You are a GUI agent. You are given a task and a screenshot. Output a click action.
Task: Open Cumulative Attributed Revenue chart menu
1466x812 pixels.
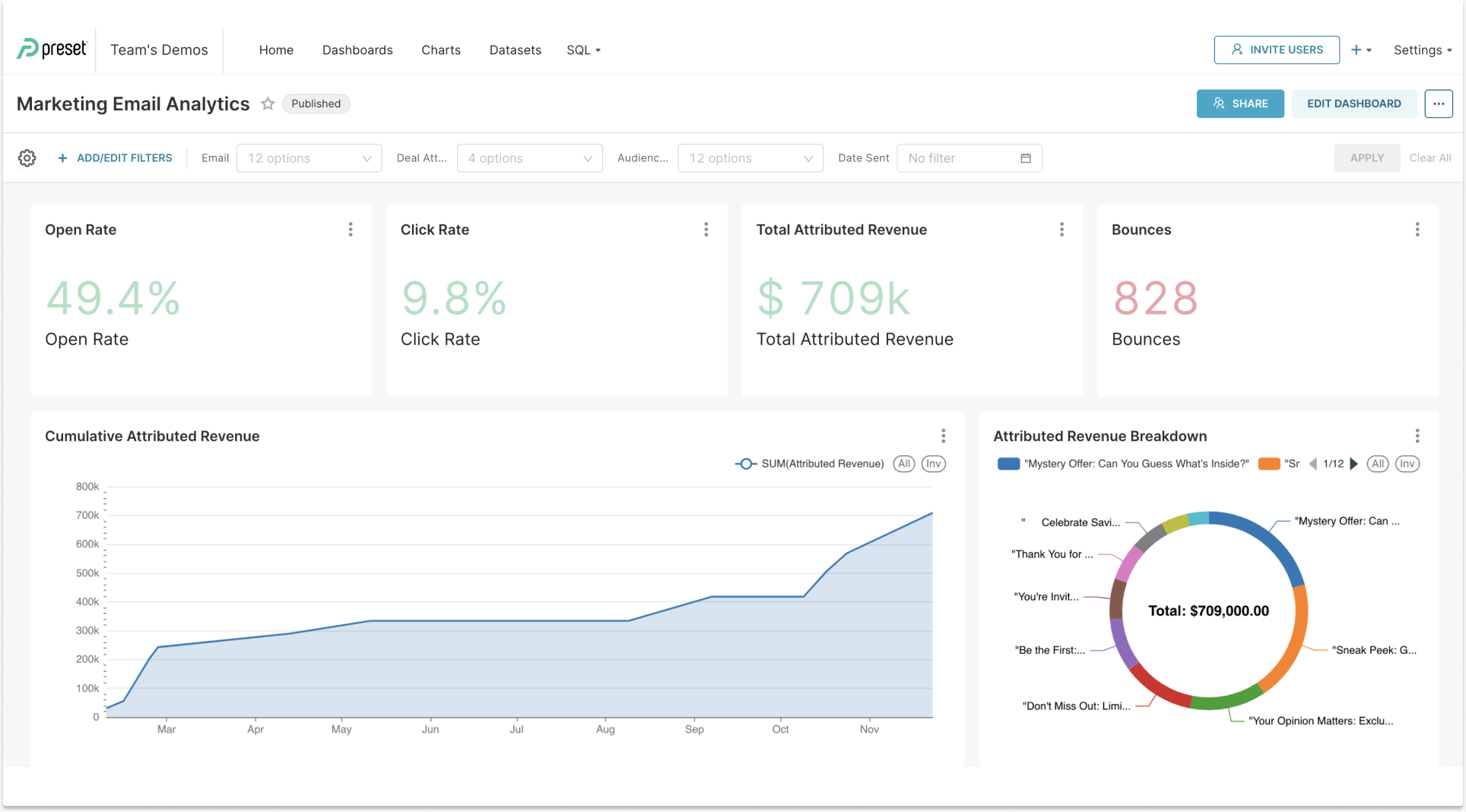[943, 436]
